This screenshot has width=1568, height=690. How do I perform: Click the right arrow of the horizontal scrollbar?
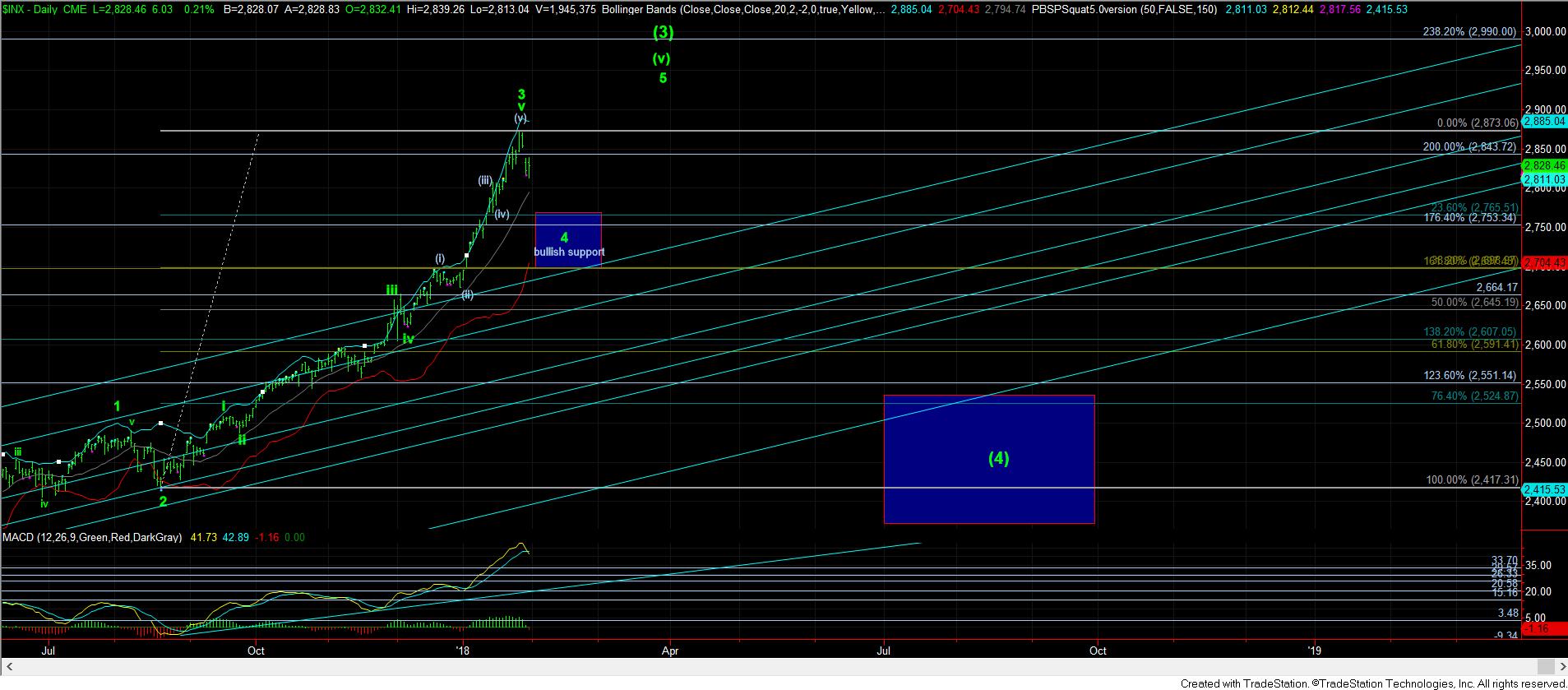(1560, 666)
